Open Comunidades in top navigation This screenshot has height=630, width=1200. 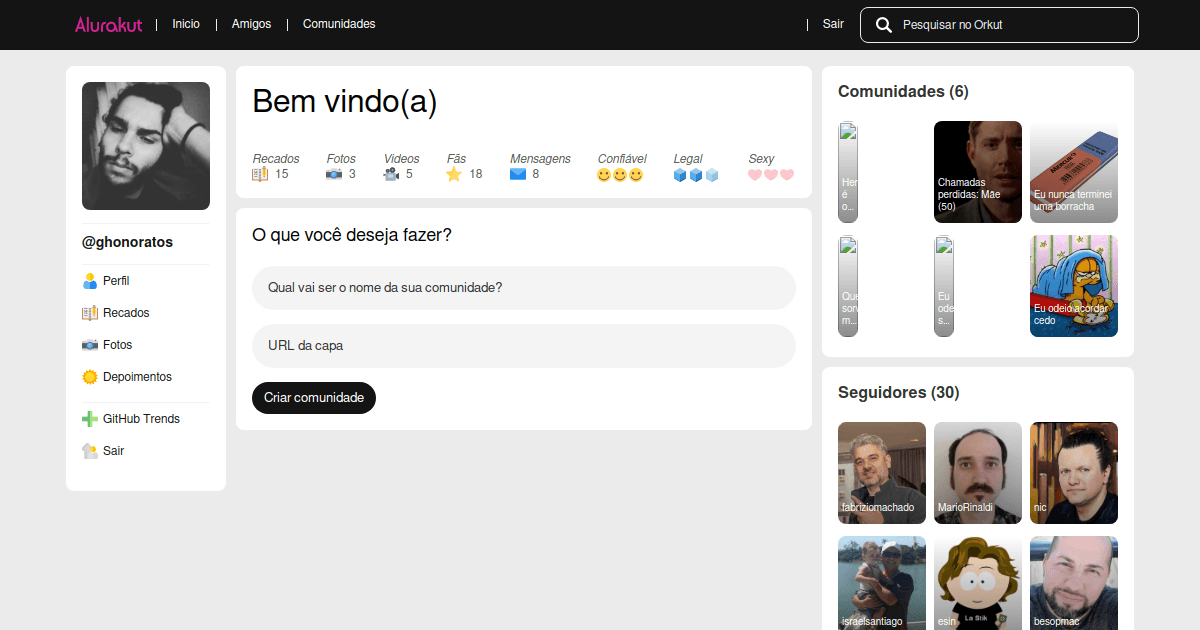coord(339,24)
